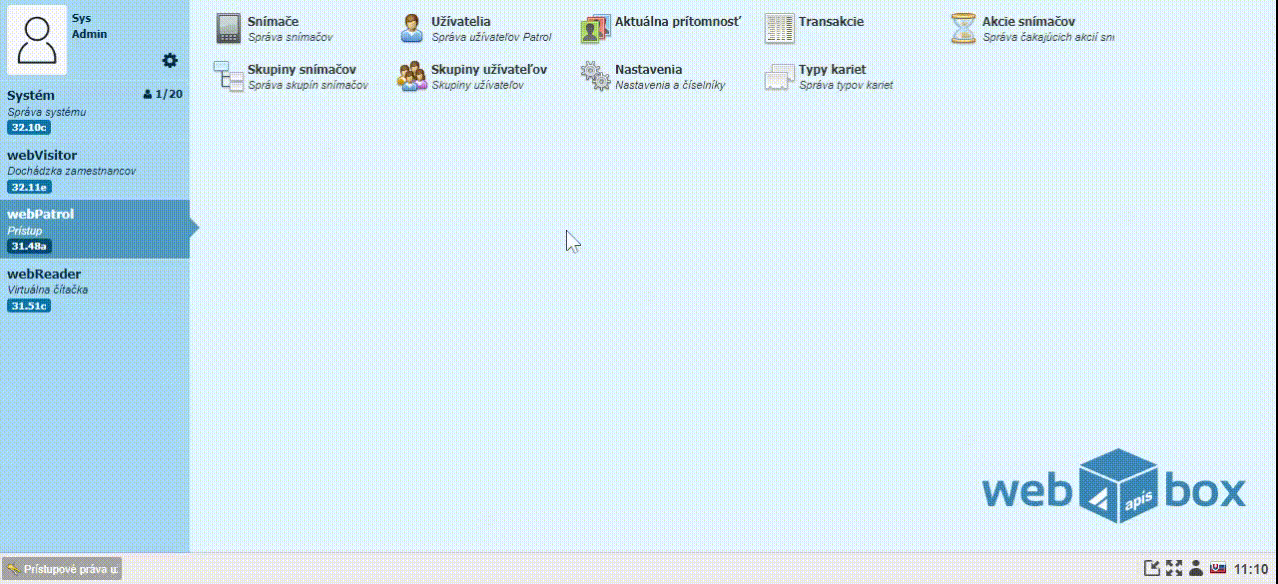The image size is (1278, 584).
Task: Click the settings gear under Sys Admin
Action: pos(170,61)
